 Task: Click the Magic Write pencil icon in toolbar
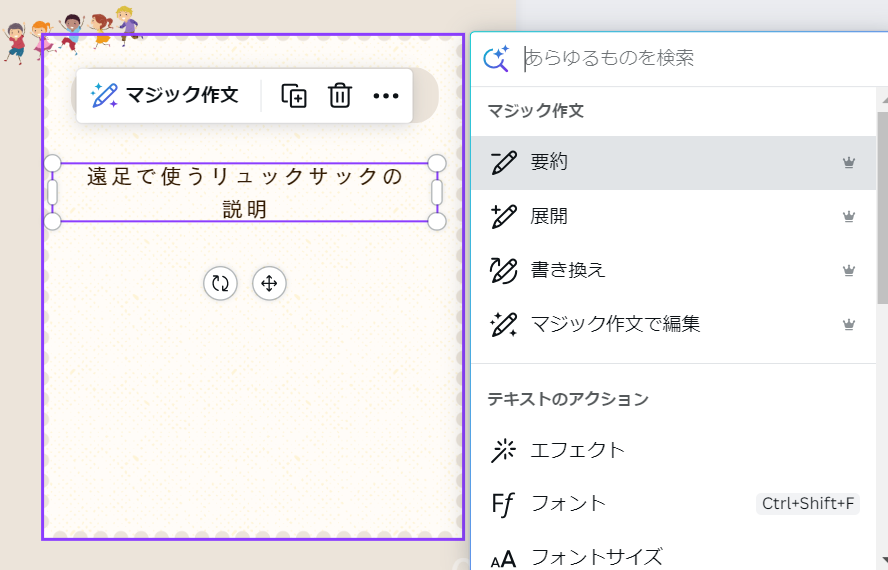104,95
